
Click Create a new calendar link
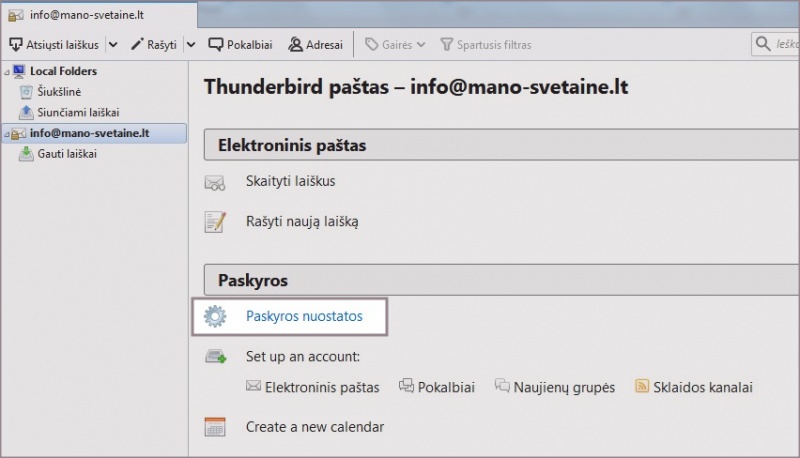315,427
